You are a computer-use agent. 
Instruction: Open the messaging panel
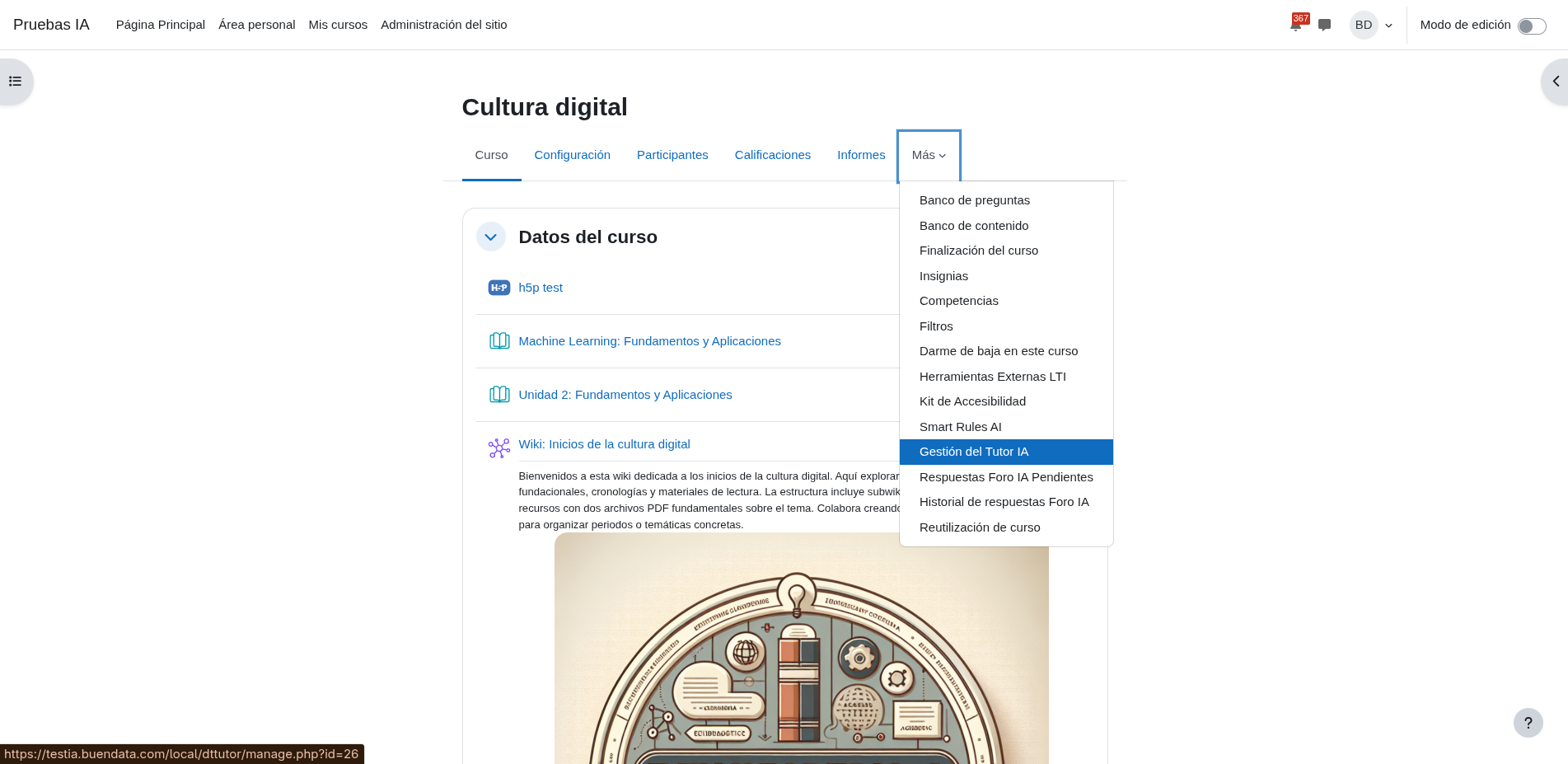click(x=1324, y=25)
